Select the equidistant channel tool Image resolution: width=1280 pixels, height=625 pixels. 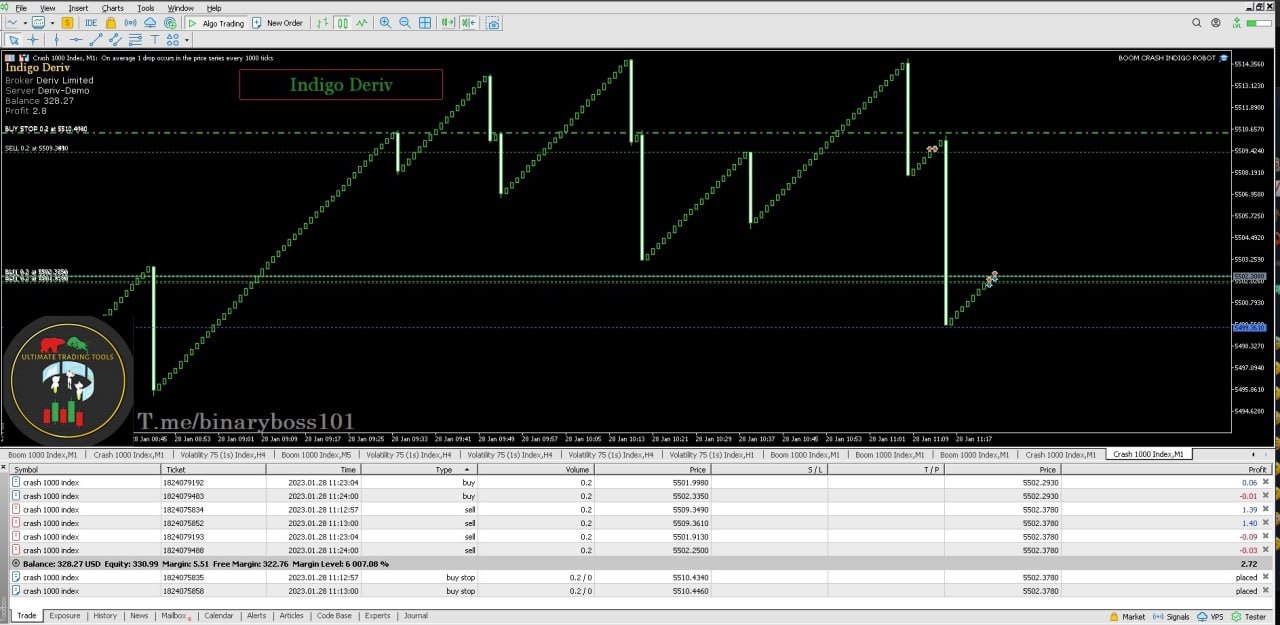(x=116, y=40)
